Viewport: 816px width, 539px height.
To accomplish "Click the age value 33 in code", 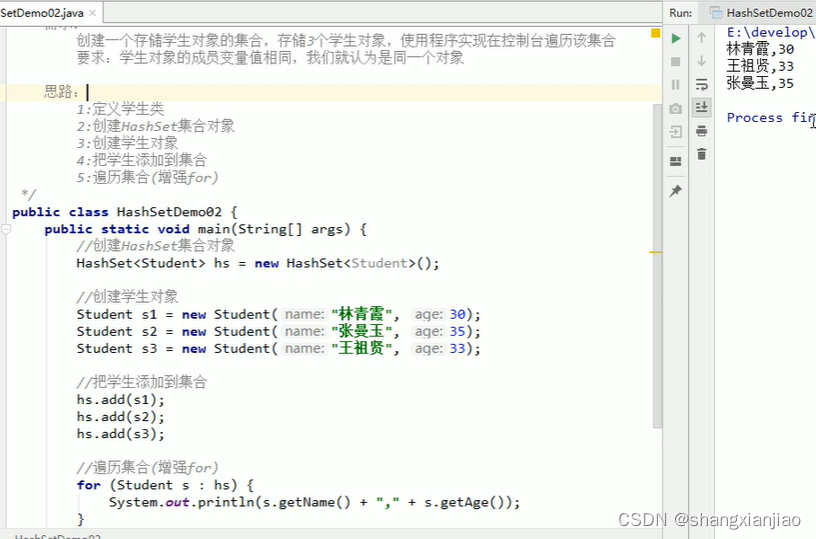I will [457, 349].
